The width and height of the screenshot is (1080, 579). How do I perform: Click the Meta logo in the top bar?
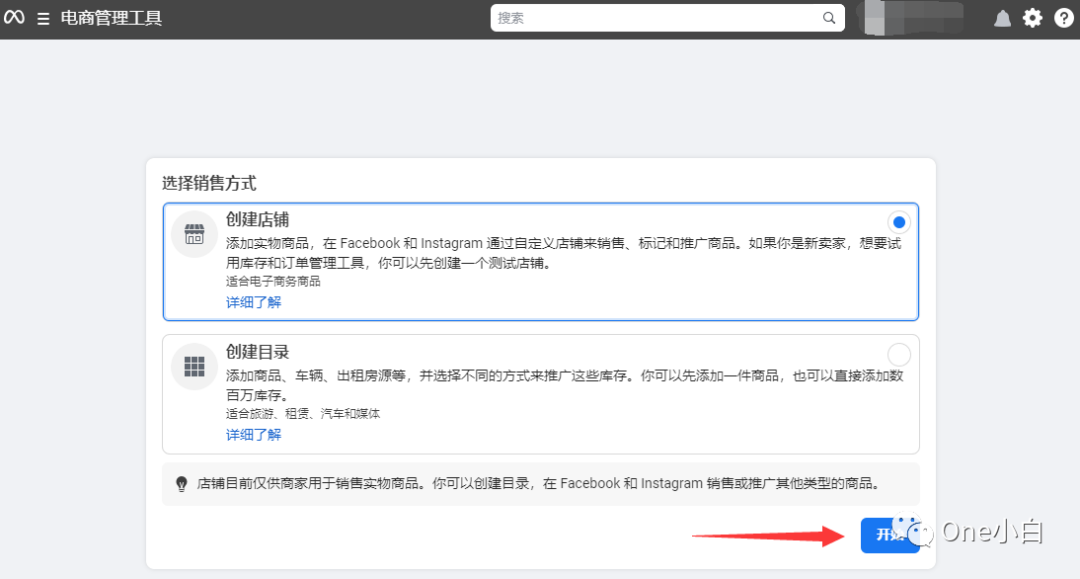tap(14, 17)
